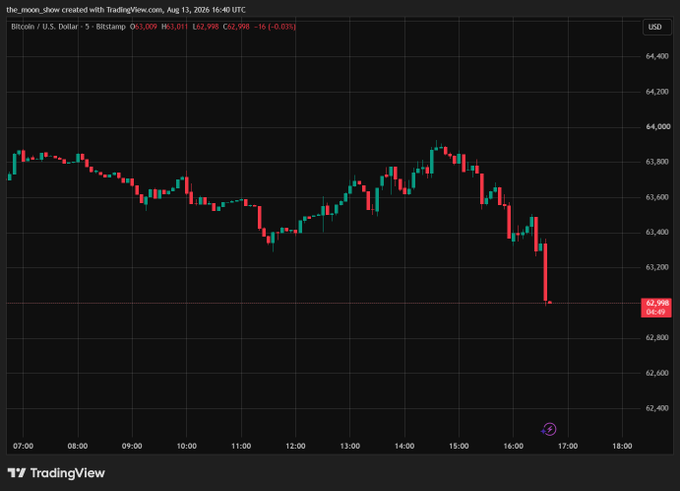Click the 63,200 price axis label
Screen dimensions: 680x491
point(657,267)
